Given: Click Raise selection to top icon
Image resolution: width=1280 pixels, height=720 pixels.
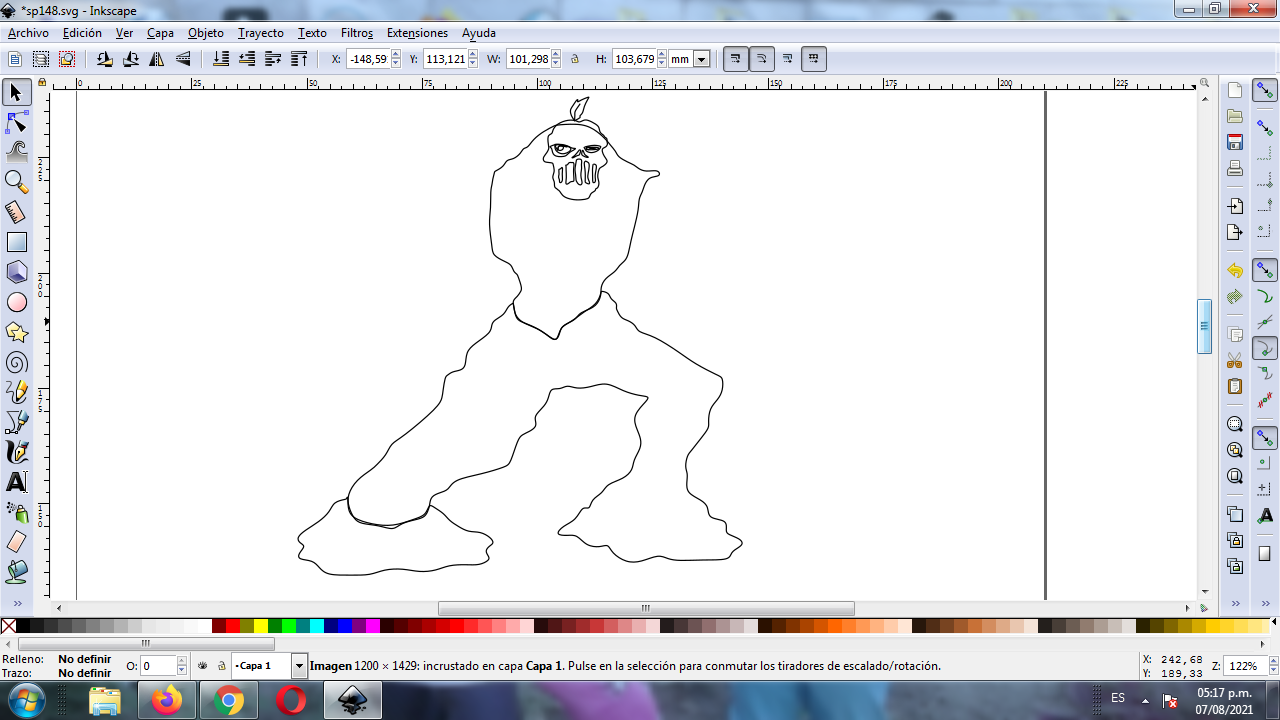Looking at the screenshot, I should [x=299, y=59].
